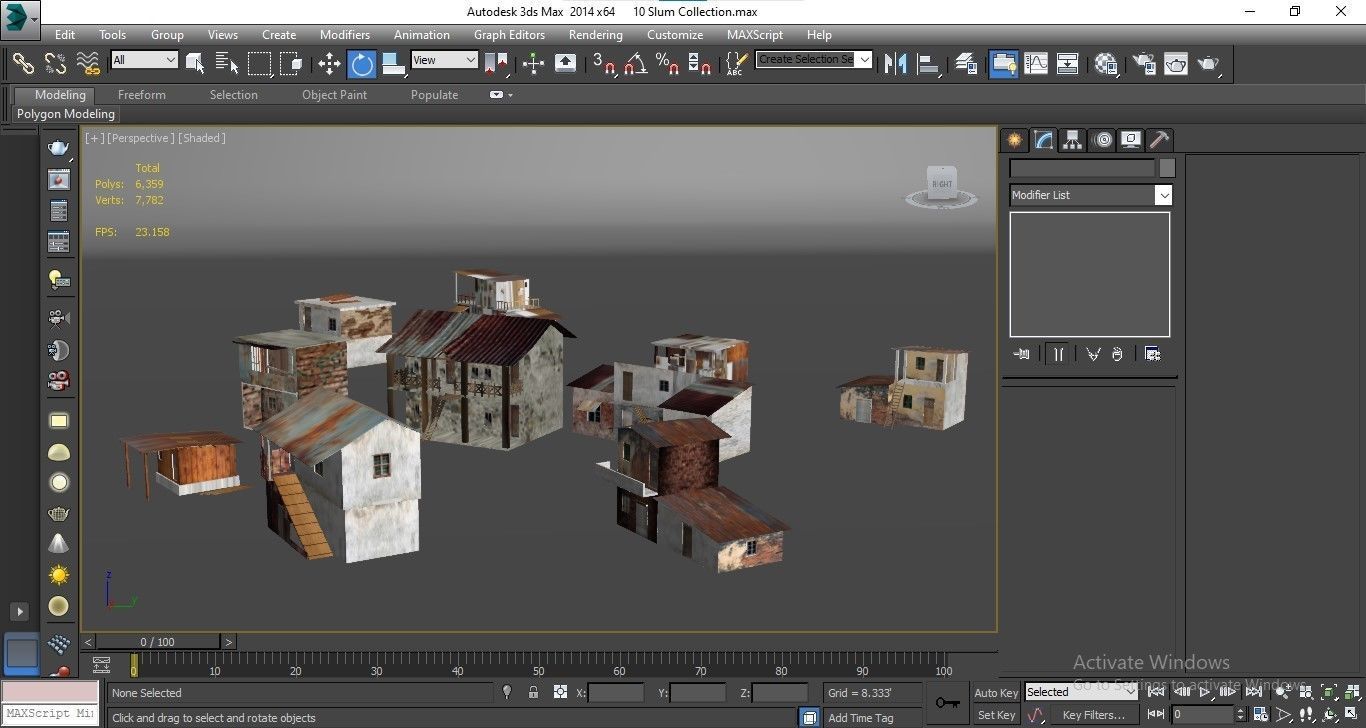Activate the Select and Scale tool

point(394,63)
